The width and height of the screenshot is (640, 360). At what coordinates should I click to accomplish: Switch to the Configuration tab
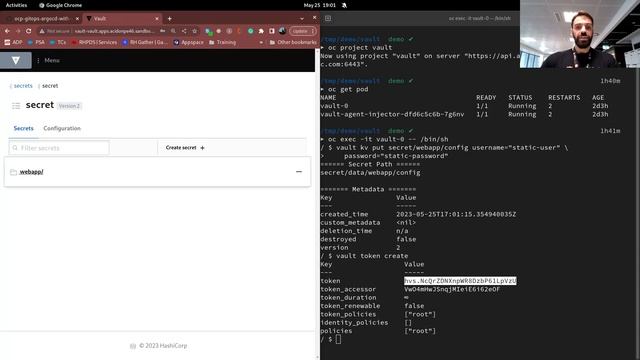click(62, 128)
